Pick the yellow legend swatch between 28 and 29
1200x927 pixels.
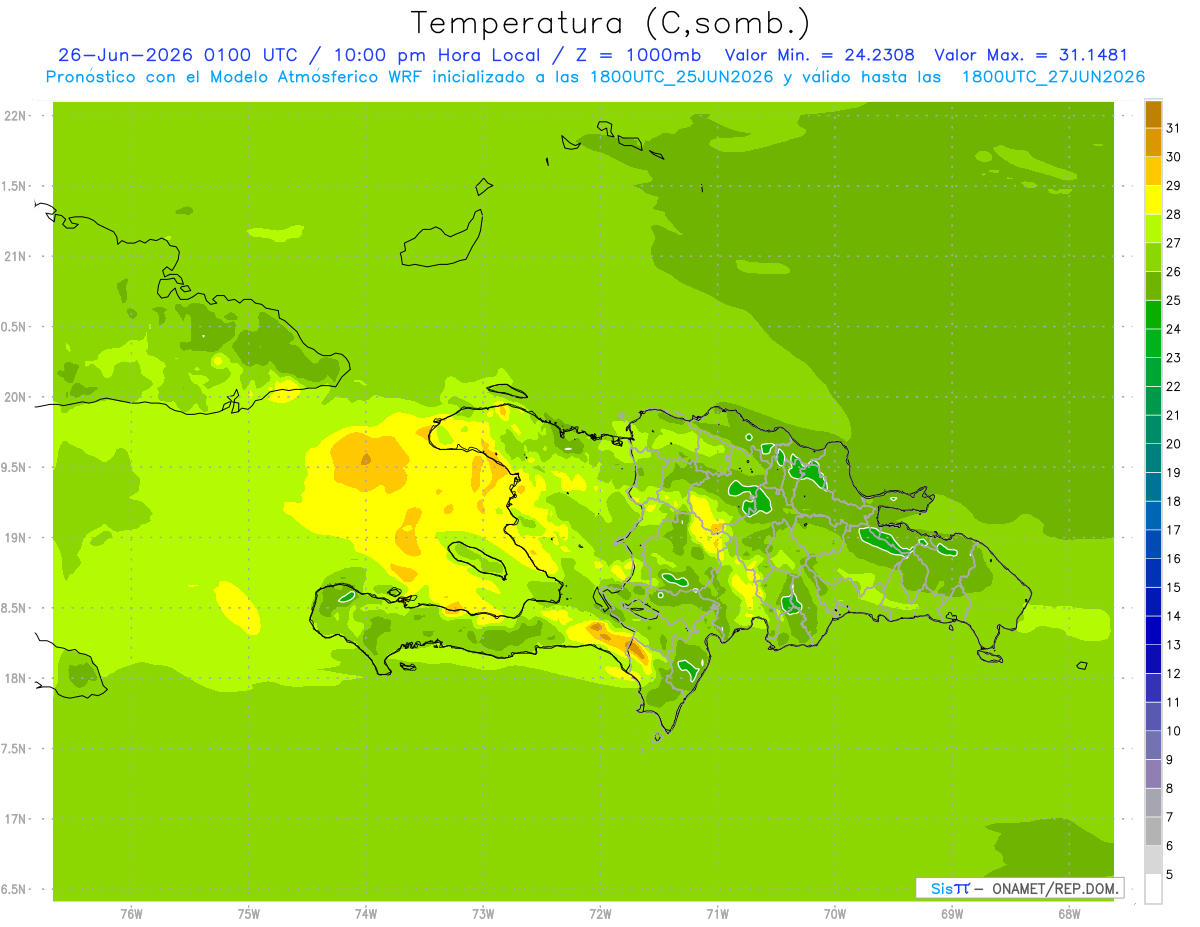1153,200
